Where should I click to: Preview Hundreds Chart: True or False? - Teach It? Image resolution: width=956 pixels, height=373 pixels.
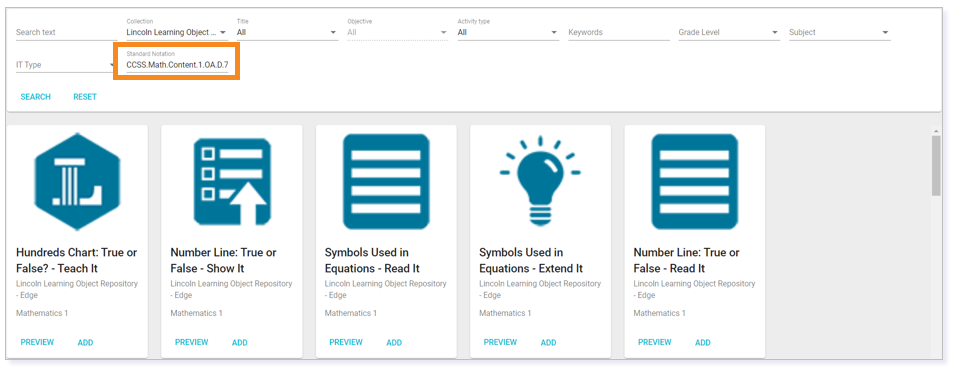pyautogui.click(x=37, y=342)
